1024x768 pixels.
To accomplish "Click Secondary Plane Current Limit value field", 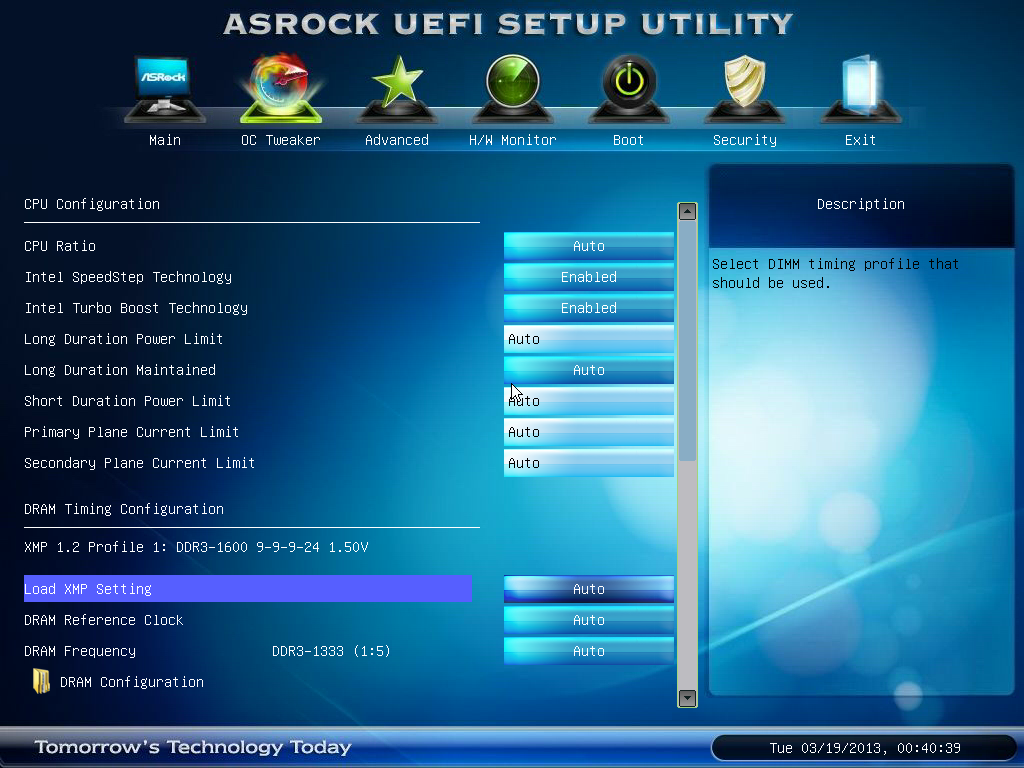I will (x=588, y=463).
